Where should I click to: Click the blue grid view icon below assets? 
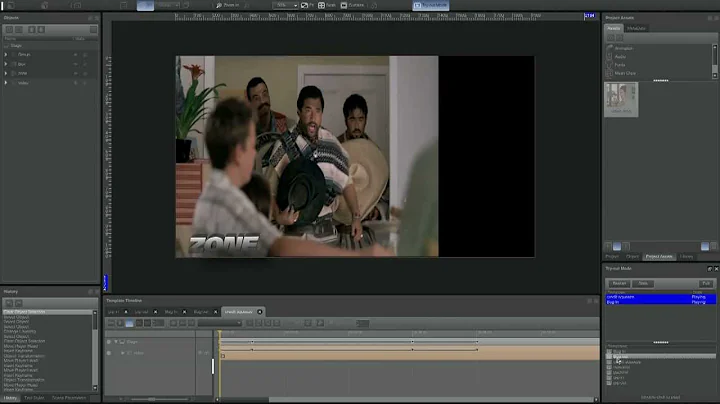(617, 247)
